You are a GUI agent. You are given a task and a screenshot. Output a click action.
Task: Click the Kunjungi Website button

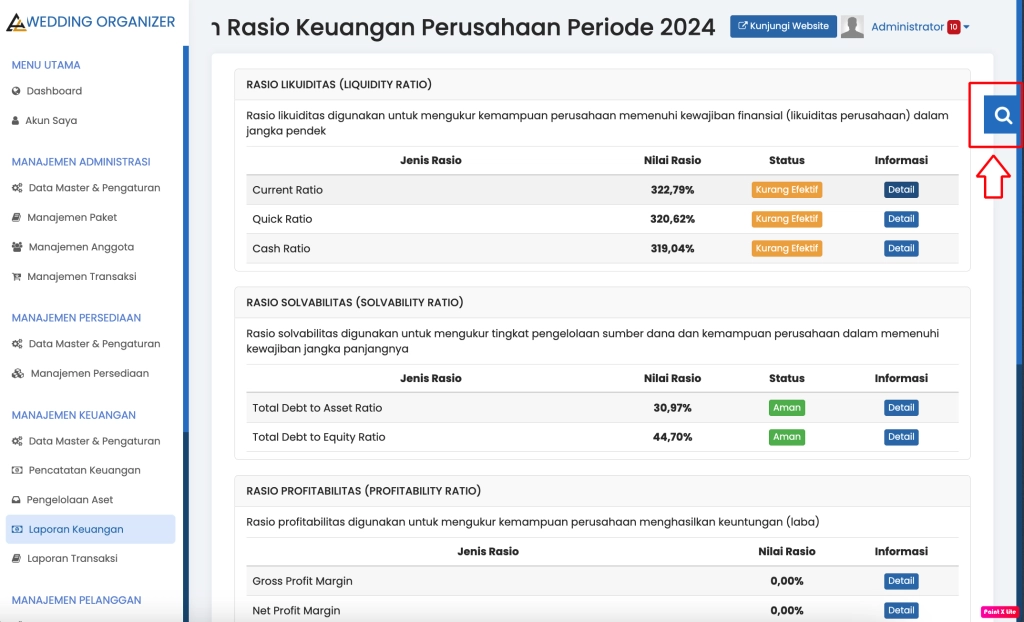pos(783,26)
